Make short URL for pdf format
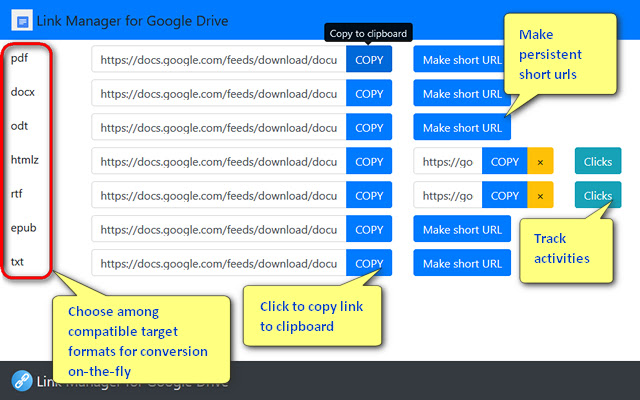640x400 pixels. coord(459,59)
